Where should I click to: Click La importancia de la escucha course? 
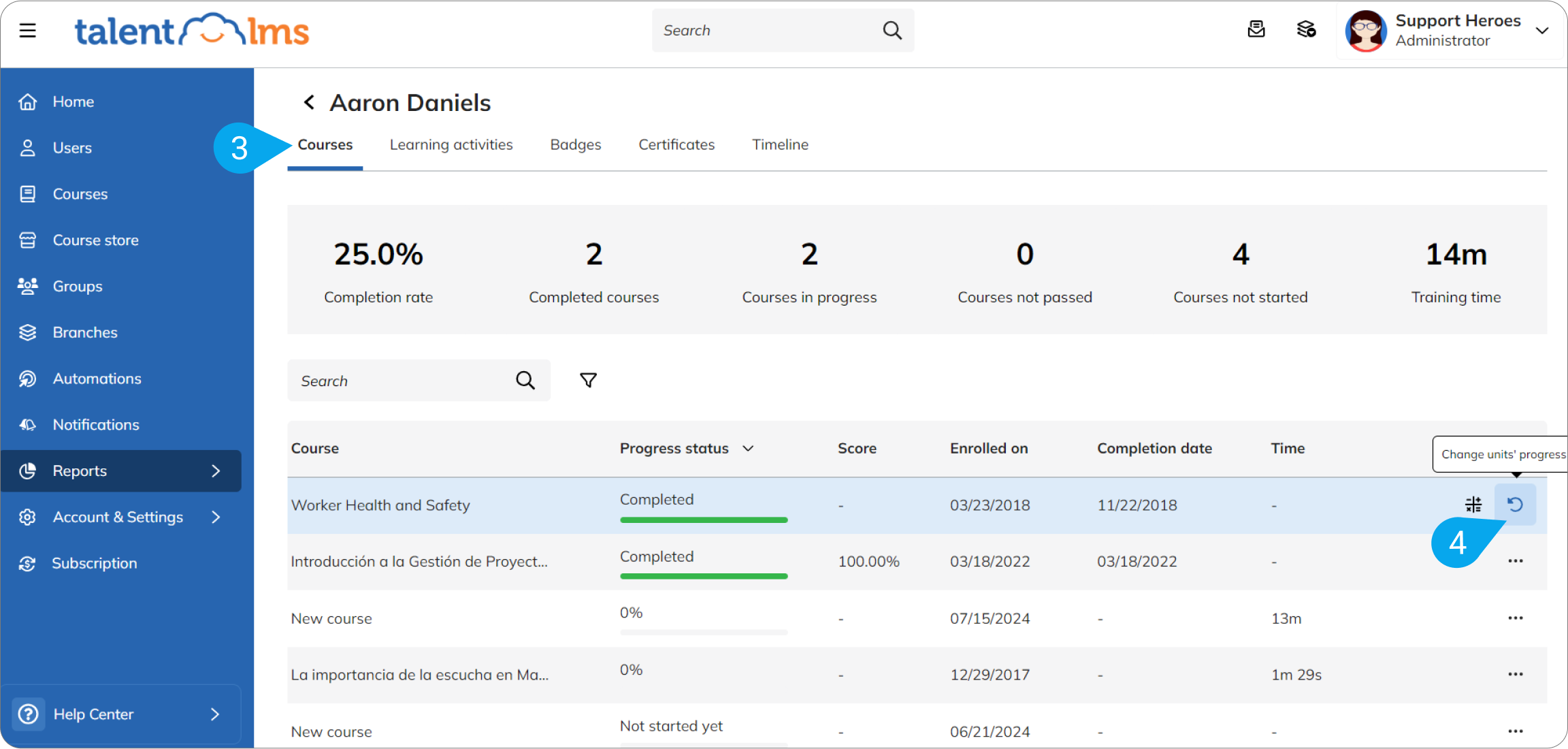(420, 675)
